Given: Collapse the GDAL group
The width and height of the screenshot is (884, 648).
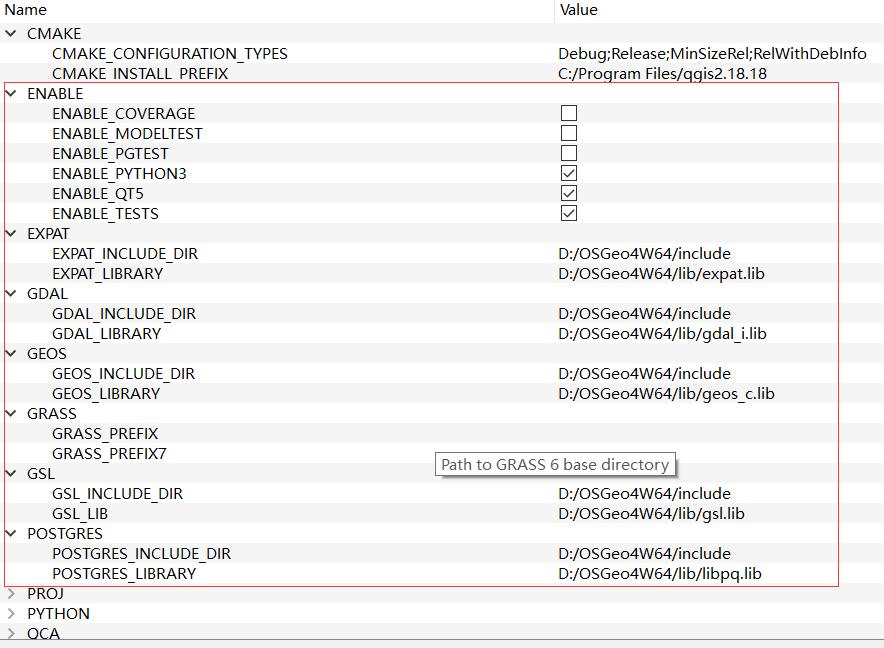Looking at the screenshot, I should coord(11,293).
